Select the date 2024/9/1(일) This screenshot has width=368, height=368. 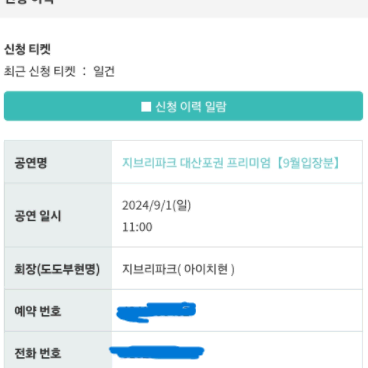tap(156, 205)
